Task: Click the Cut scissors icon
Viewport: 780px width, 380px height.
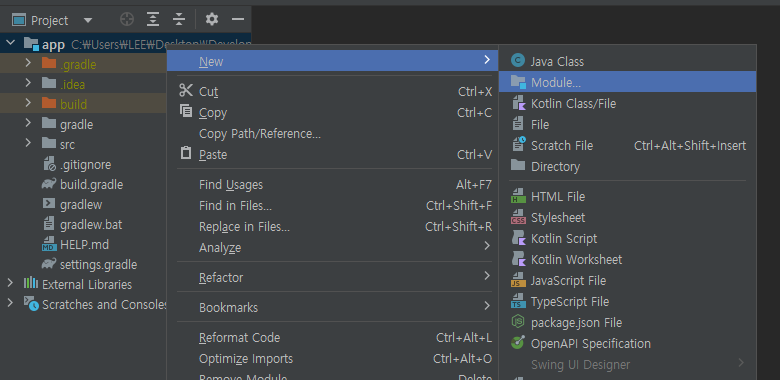Action: [186, 91]
